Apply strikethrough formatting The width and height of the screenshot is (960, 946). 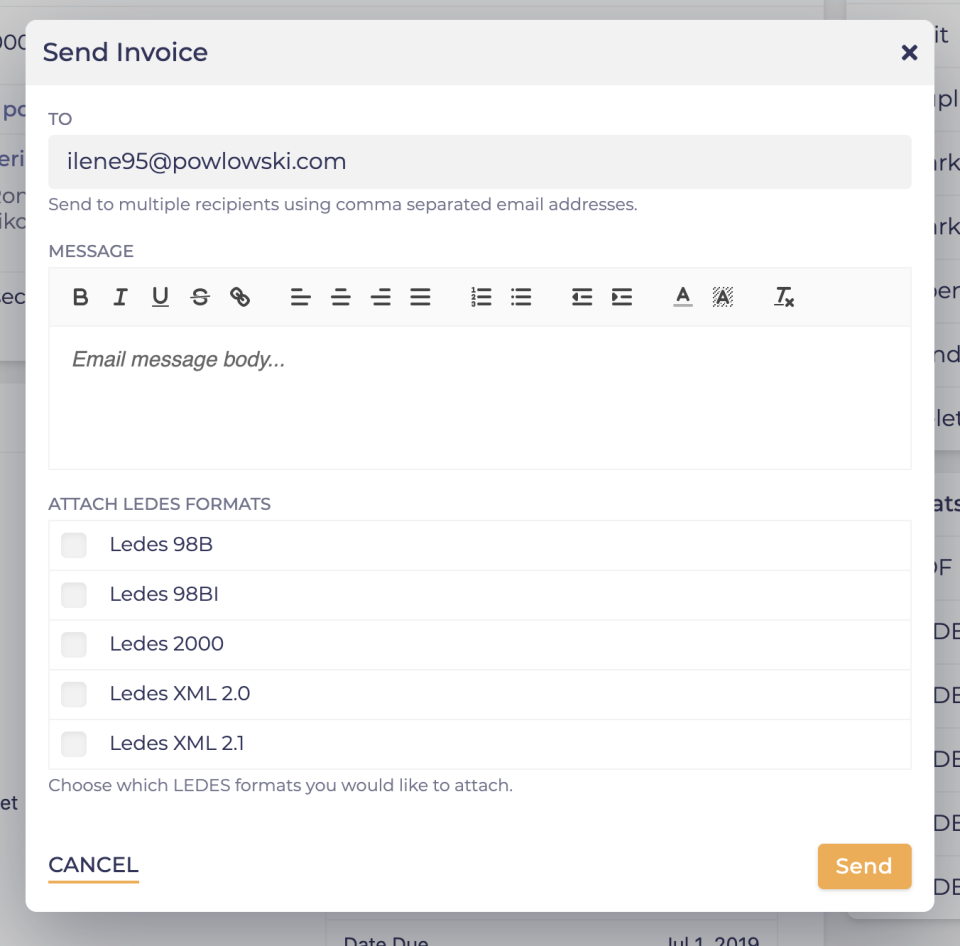pos(200,297)
